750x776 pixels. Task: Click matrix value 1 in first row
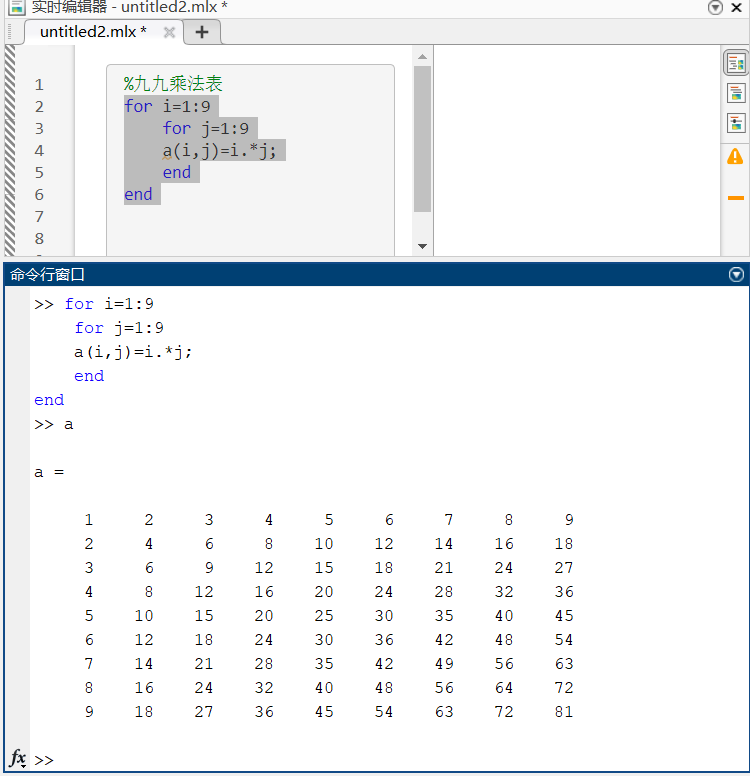(x=89, y=520)
